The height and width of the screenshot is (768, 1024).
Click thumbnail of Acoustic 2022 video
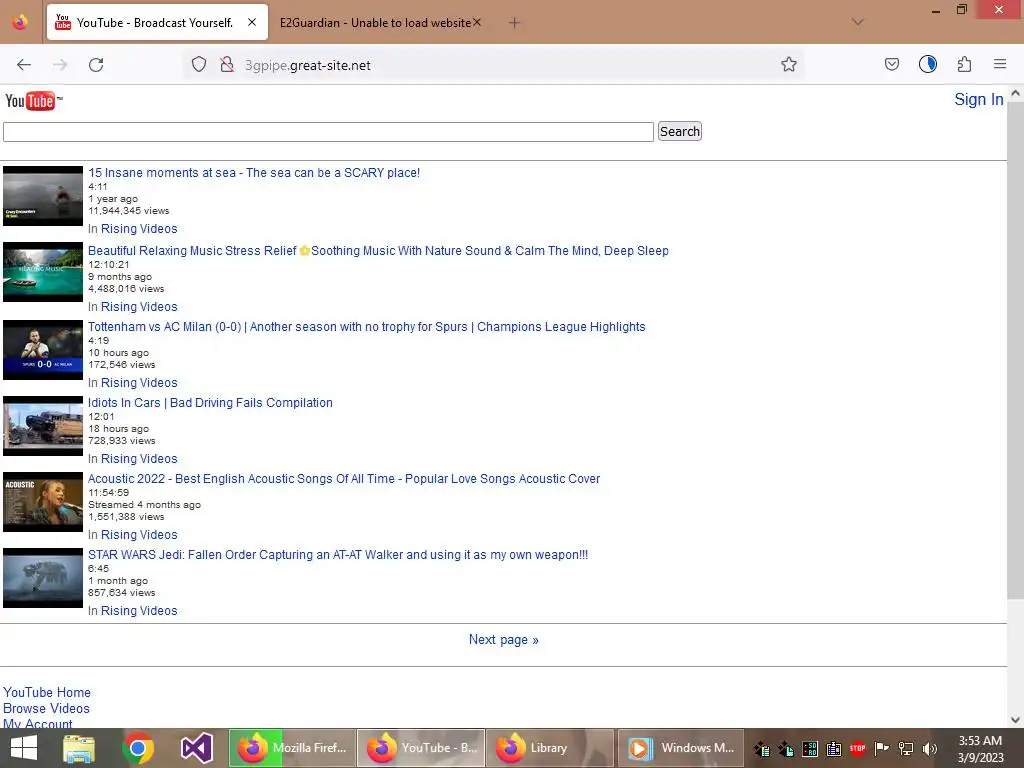(x=43, y=502)
